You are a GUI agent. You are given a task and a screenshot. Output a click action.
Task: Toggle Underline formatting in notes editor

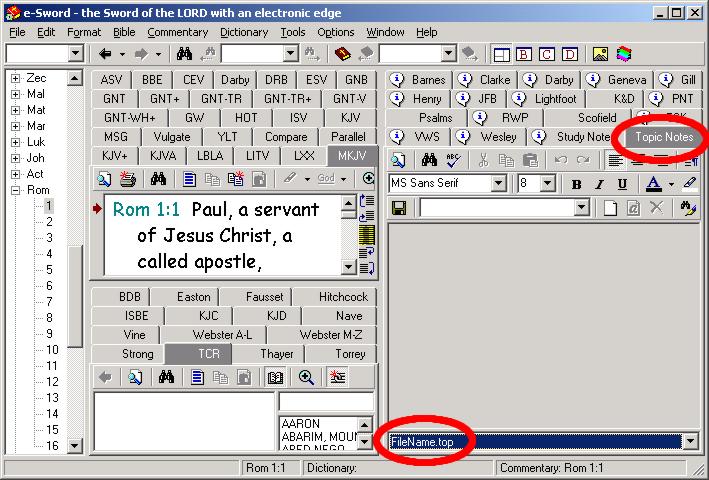click(622, 184)
